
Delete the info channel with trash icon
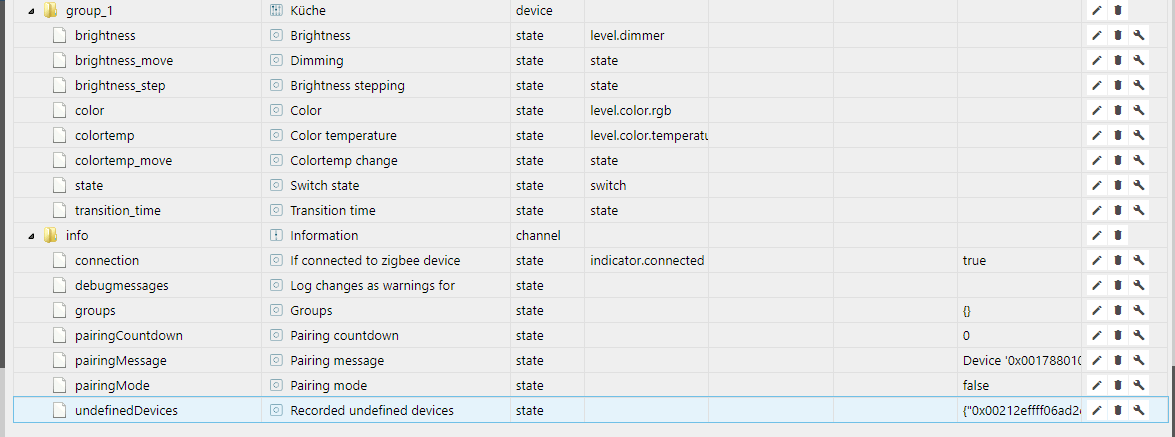(1118, 235)
